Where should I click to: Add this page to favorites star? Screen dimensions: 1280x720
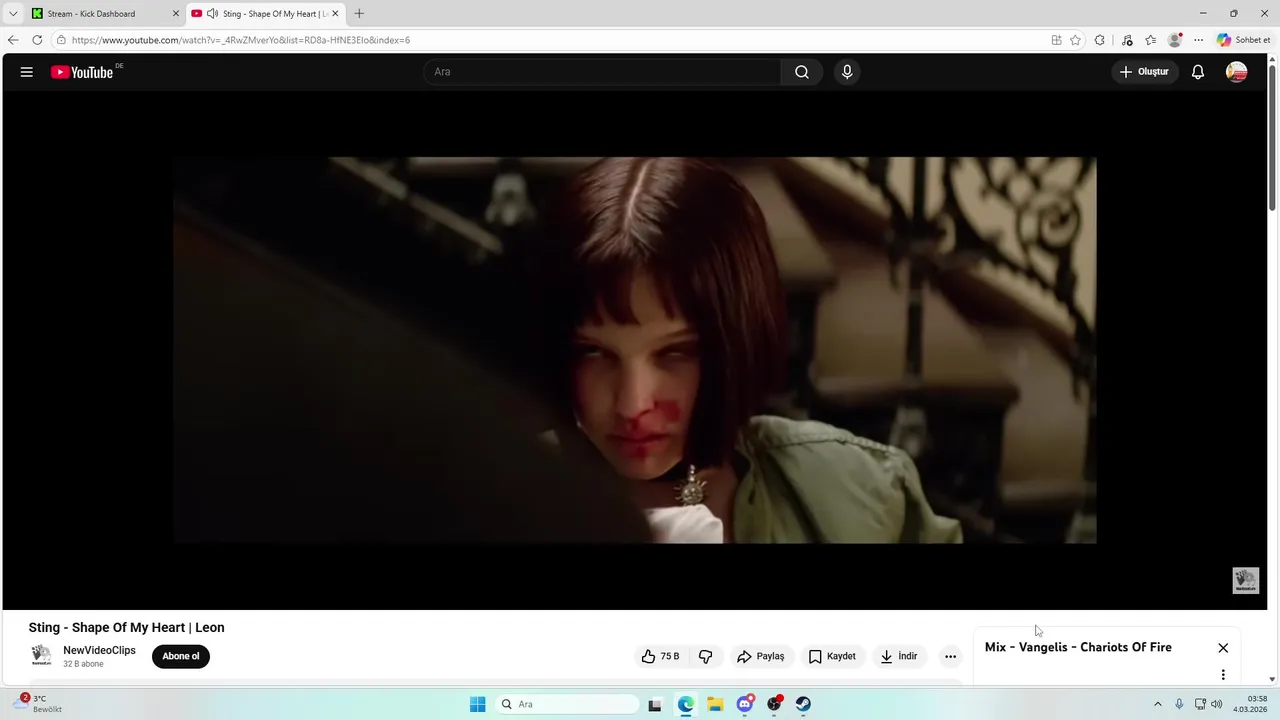point(1075,40)
